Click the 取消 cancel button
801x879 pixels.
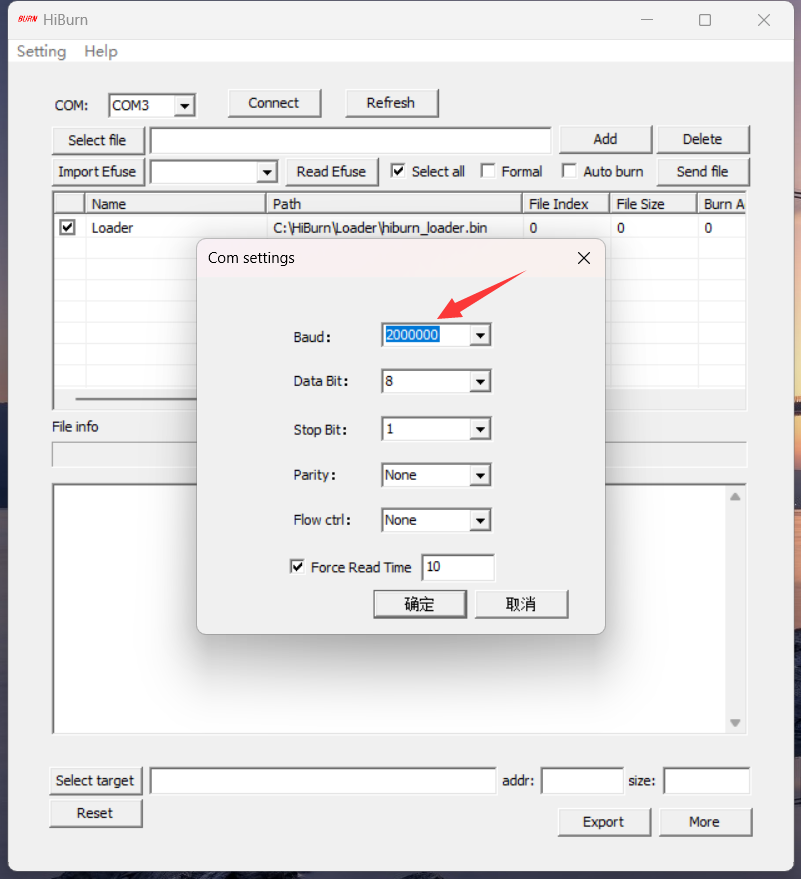coord(521,604)
